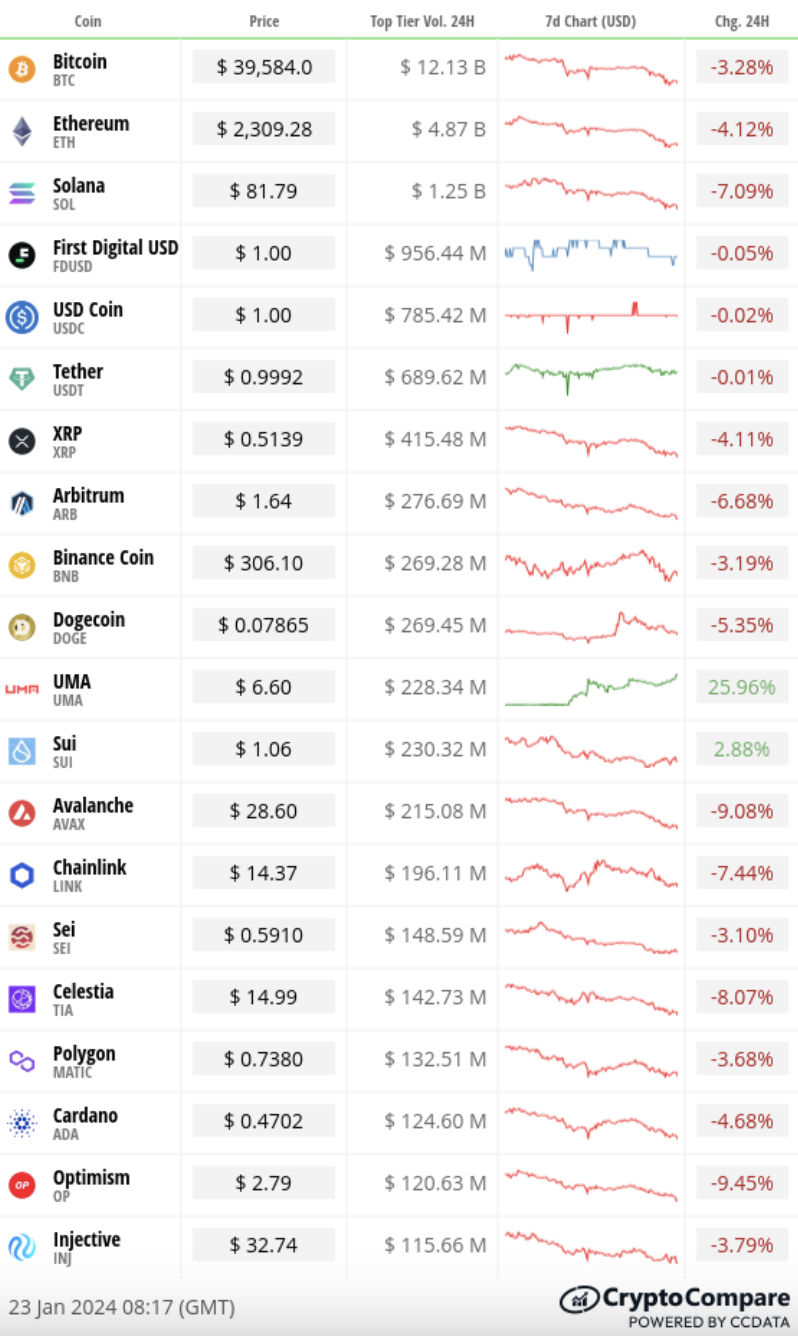The image size is (798, 1336).
Task: Open the Arbitrum coin name link
Action: coord(88,495)
